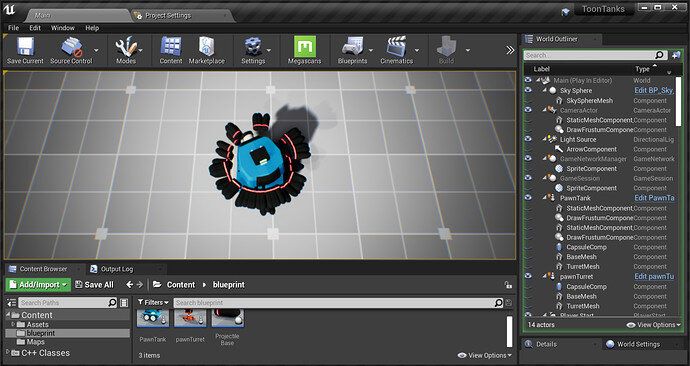Click the Edit PawnTank link
This screenshot has width=690, height=366.
click(x=654, y=198)
